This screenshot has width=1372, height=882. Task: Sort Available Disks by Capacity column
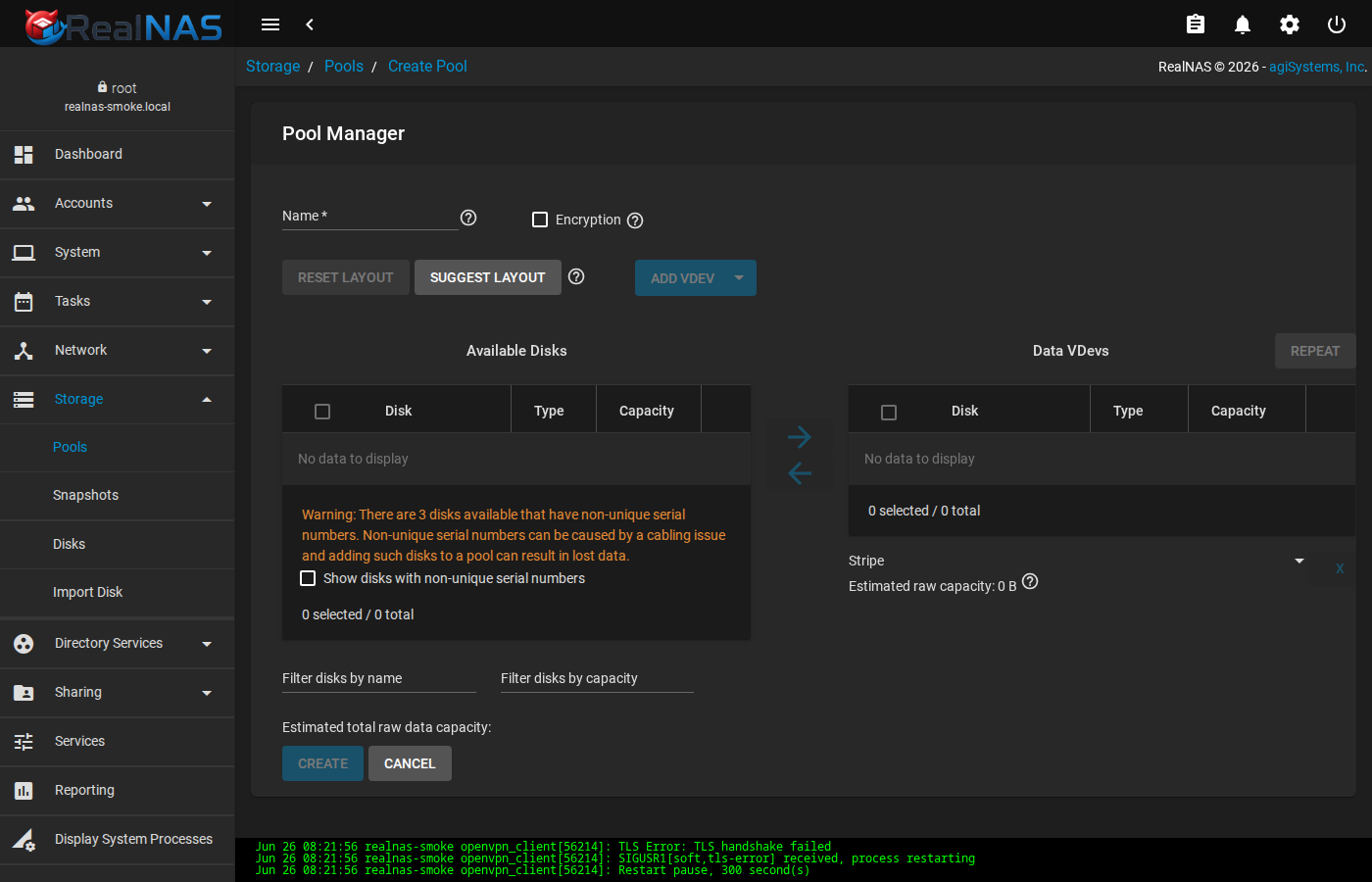coord(647,411)
